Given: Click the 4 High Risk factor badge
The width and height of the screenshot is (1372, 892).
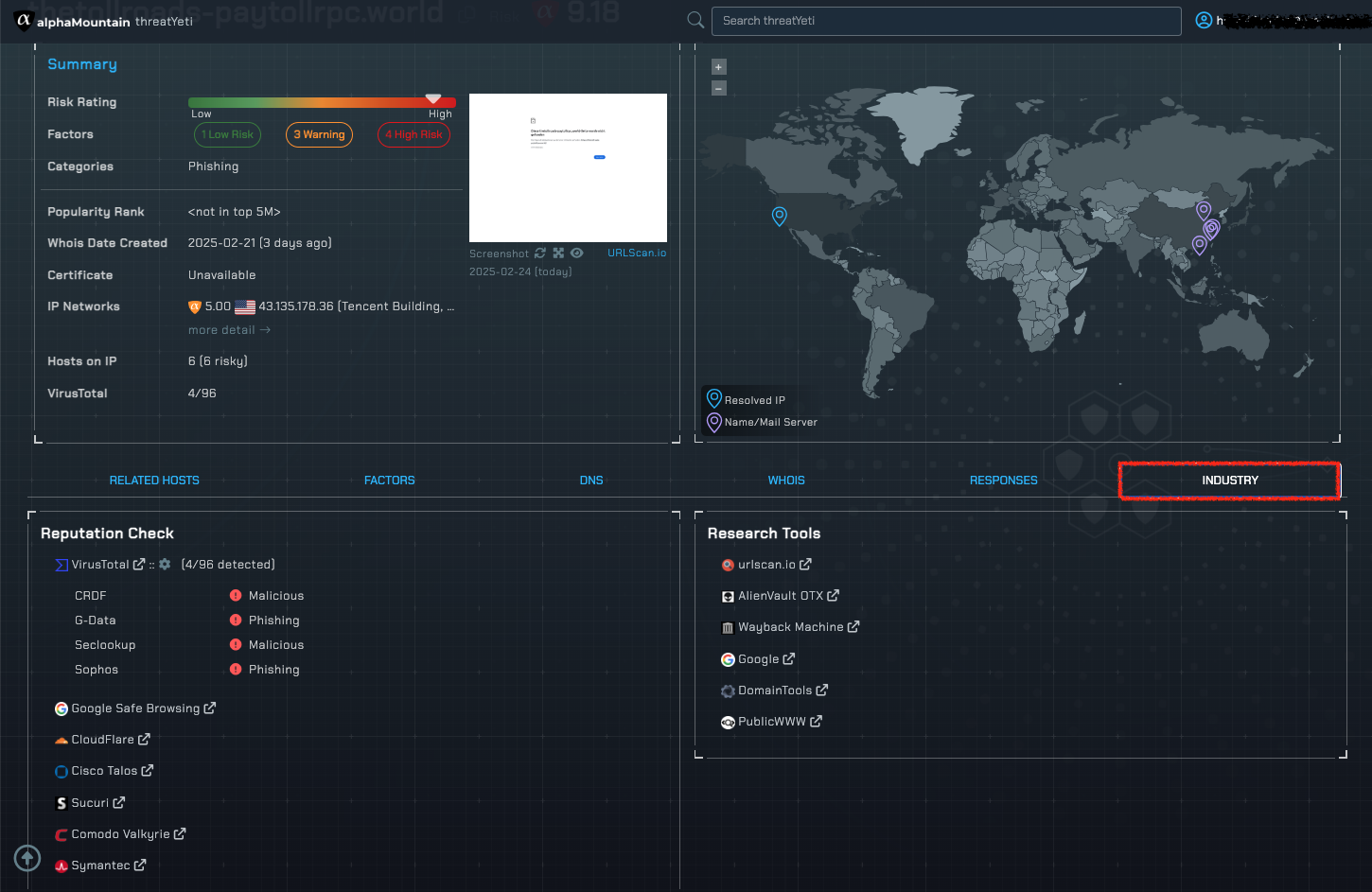Looking at the screenshot, I should (413, 134).
